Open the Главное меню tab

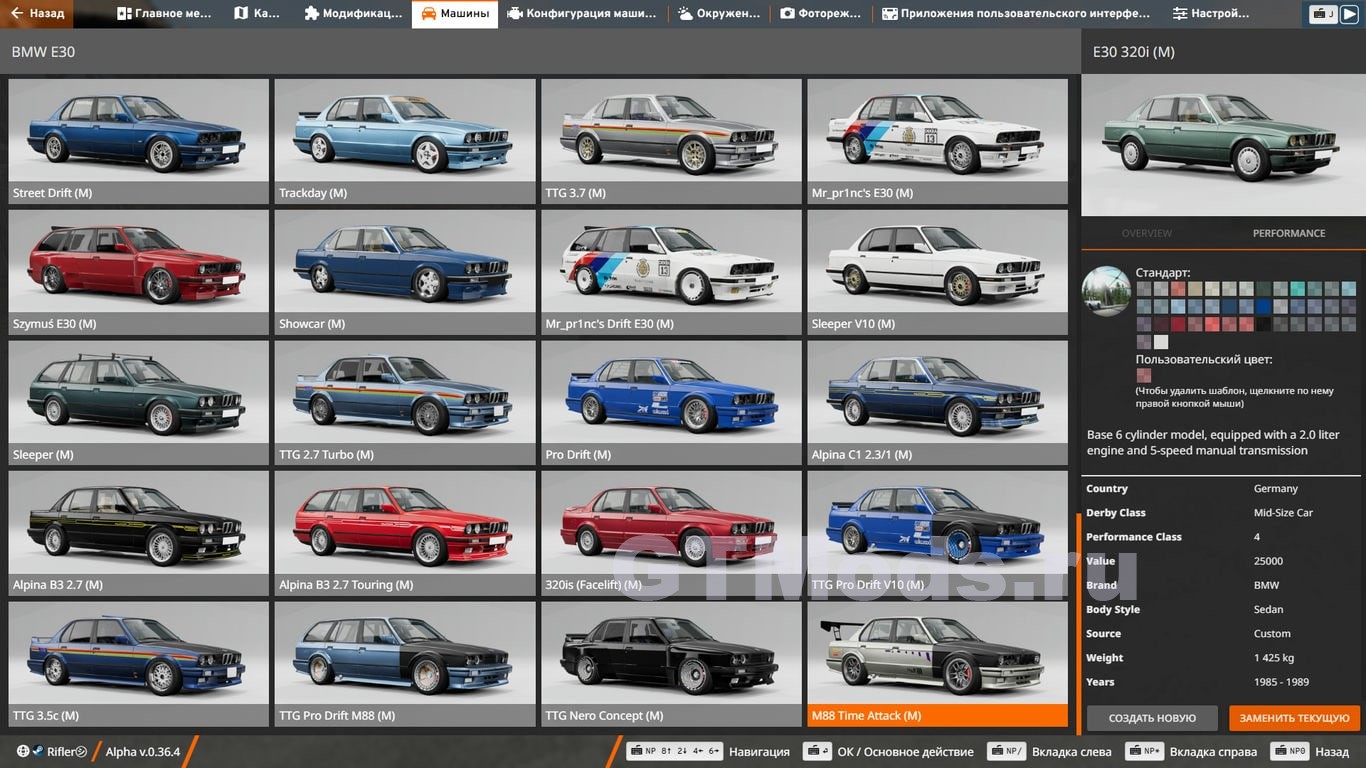(164, 14)
